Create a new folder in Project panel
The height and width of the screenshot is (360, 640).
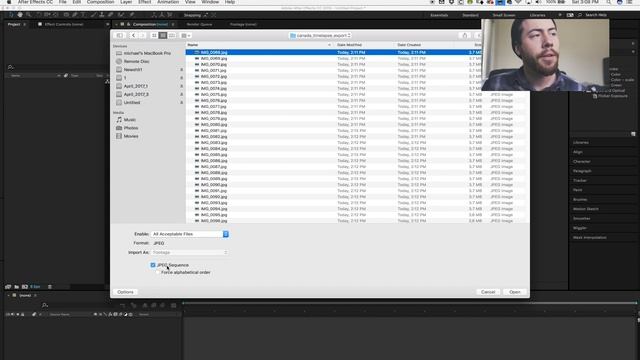[17, 287]
